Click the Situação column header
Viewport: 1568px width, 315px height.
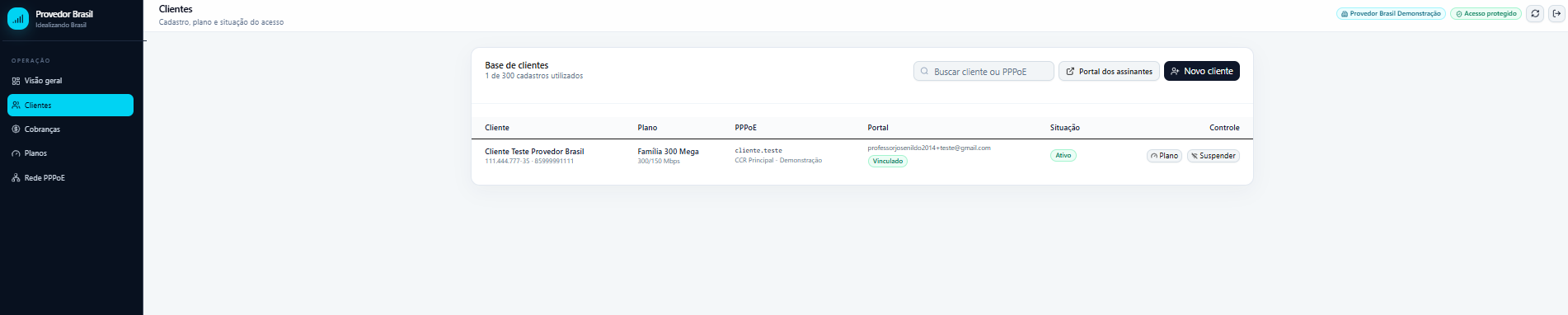click(x=1065, y=128)
